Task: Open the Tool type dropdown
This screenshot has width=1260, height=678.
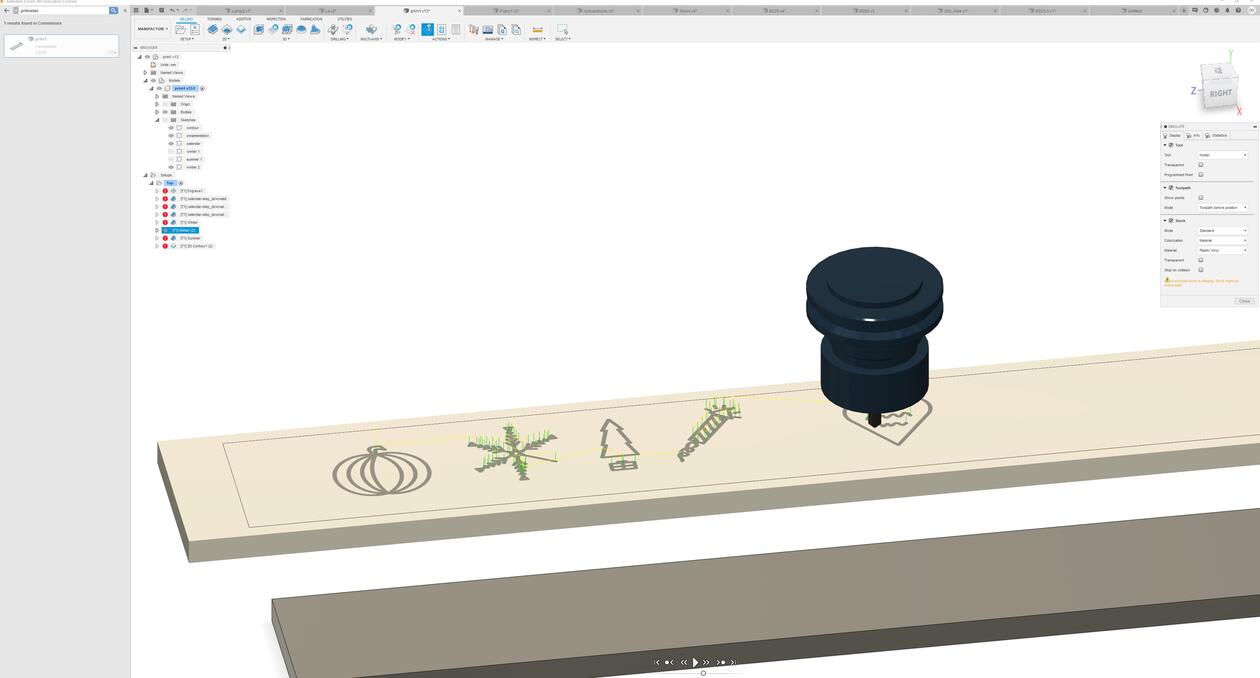Action: (x=1222, y=155)
